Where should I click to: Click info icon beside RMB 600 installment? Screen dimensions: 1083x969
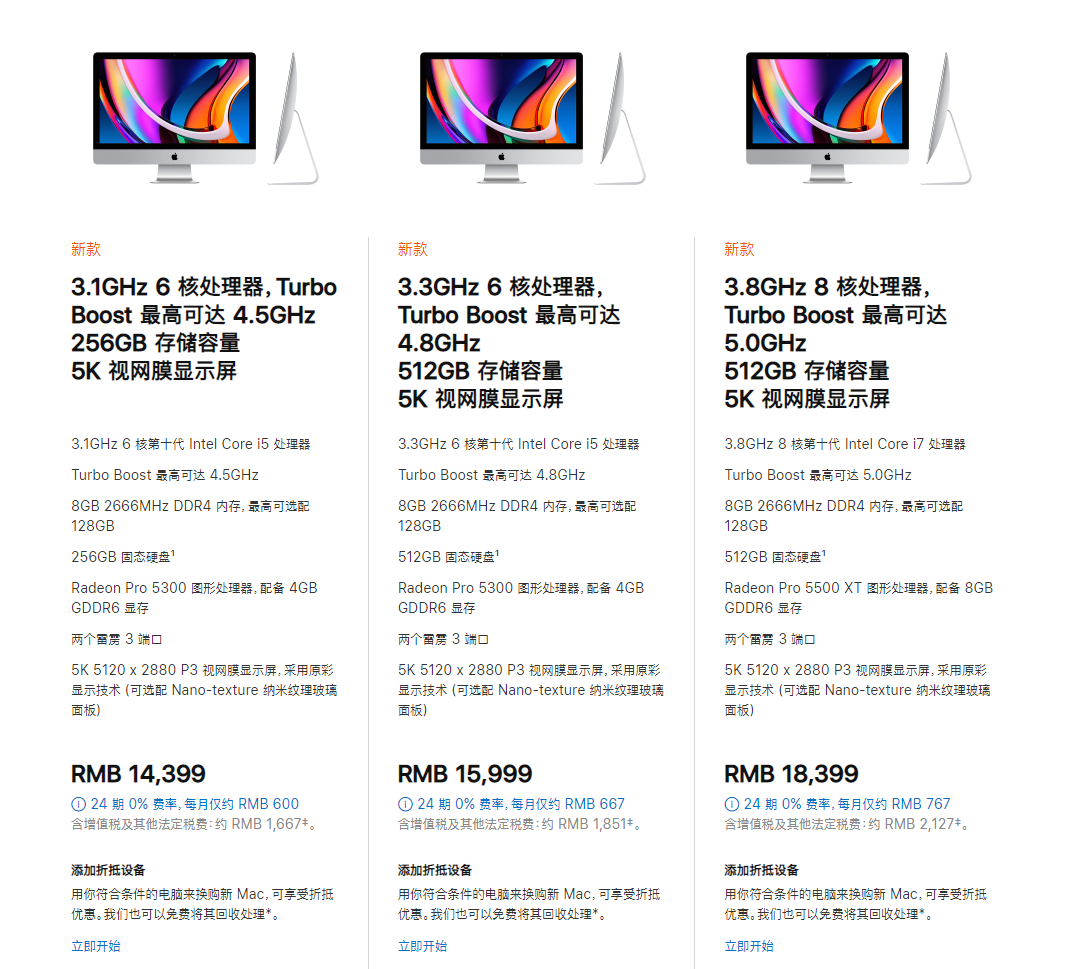point(78,804)
